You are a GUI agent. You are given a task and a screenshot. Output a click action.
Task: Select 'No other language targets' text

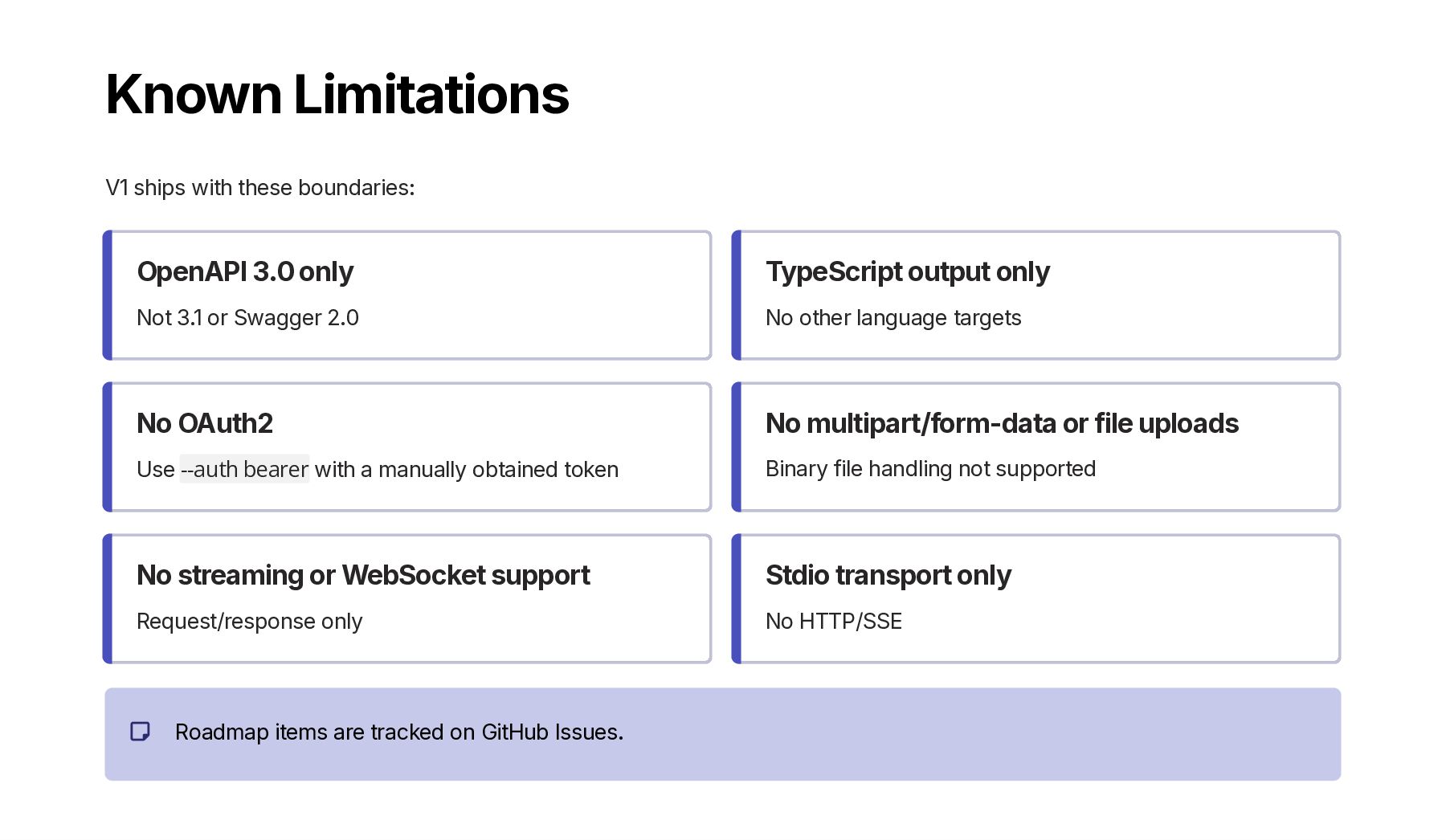coord(893,318)
